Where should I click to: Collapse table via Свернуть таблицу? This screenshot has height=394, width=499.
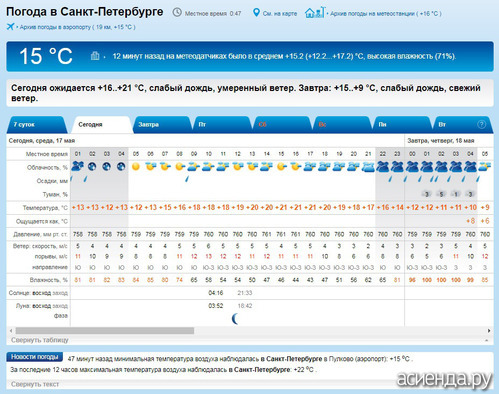[x=40, y=340]
